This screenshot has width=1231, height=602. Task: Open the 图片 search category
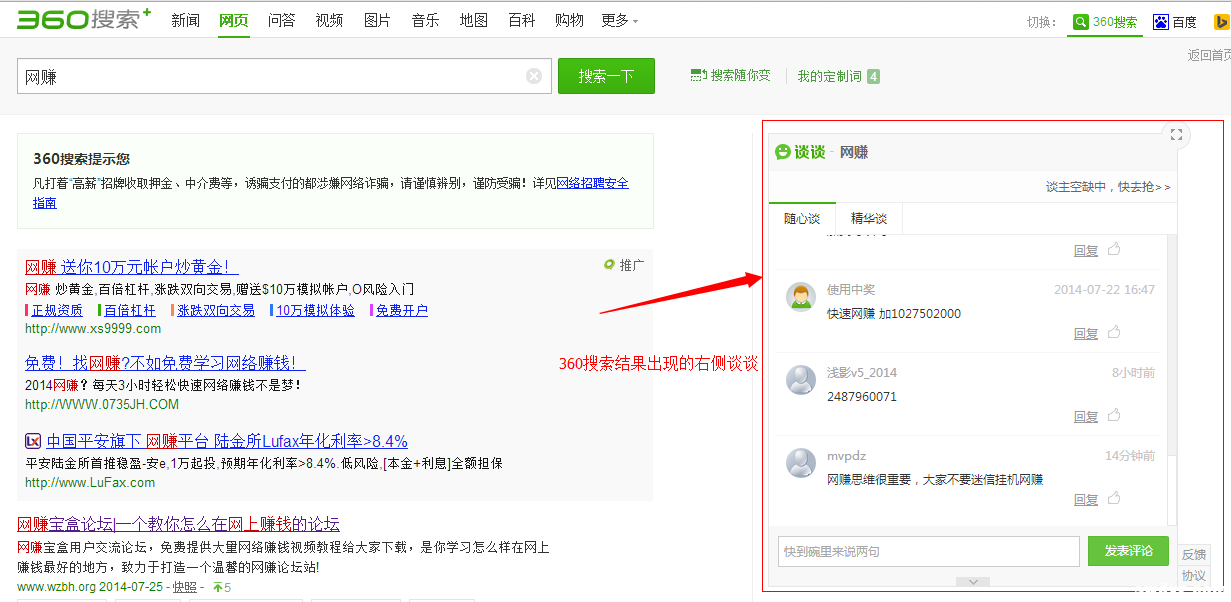[x=377, y=20]
